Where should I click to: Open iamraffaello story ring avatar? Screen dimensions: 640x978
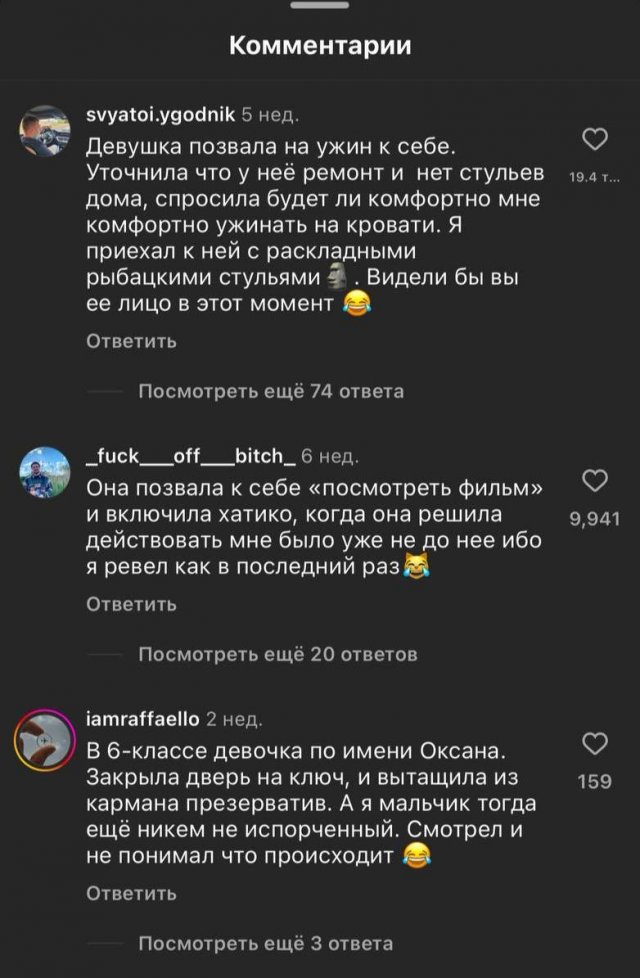(x=43, y=740)
